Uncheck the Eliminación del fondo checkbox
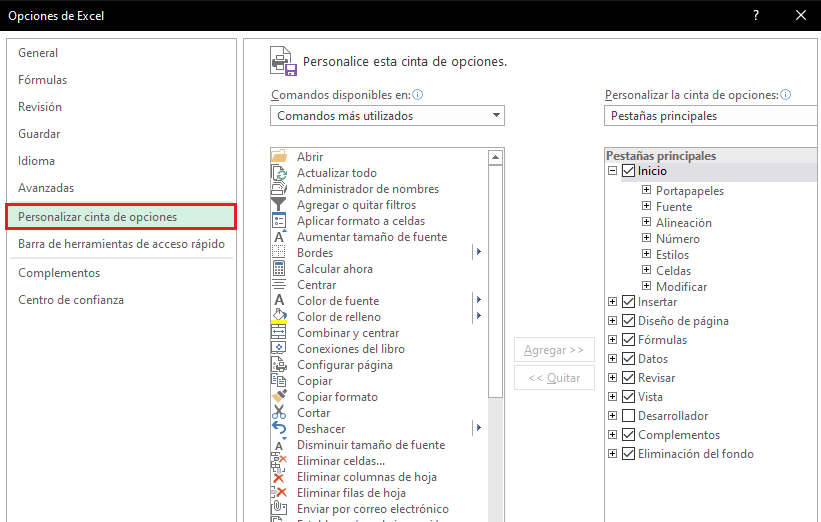Screen dimensions: 821x522 (628, 454)
